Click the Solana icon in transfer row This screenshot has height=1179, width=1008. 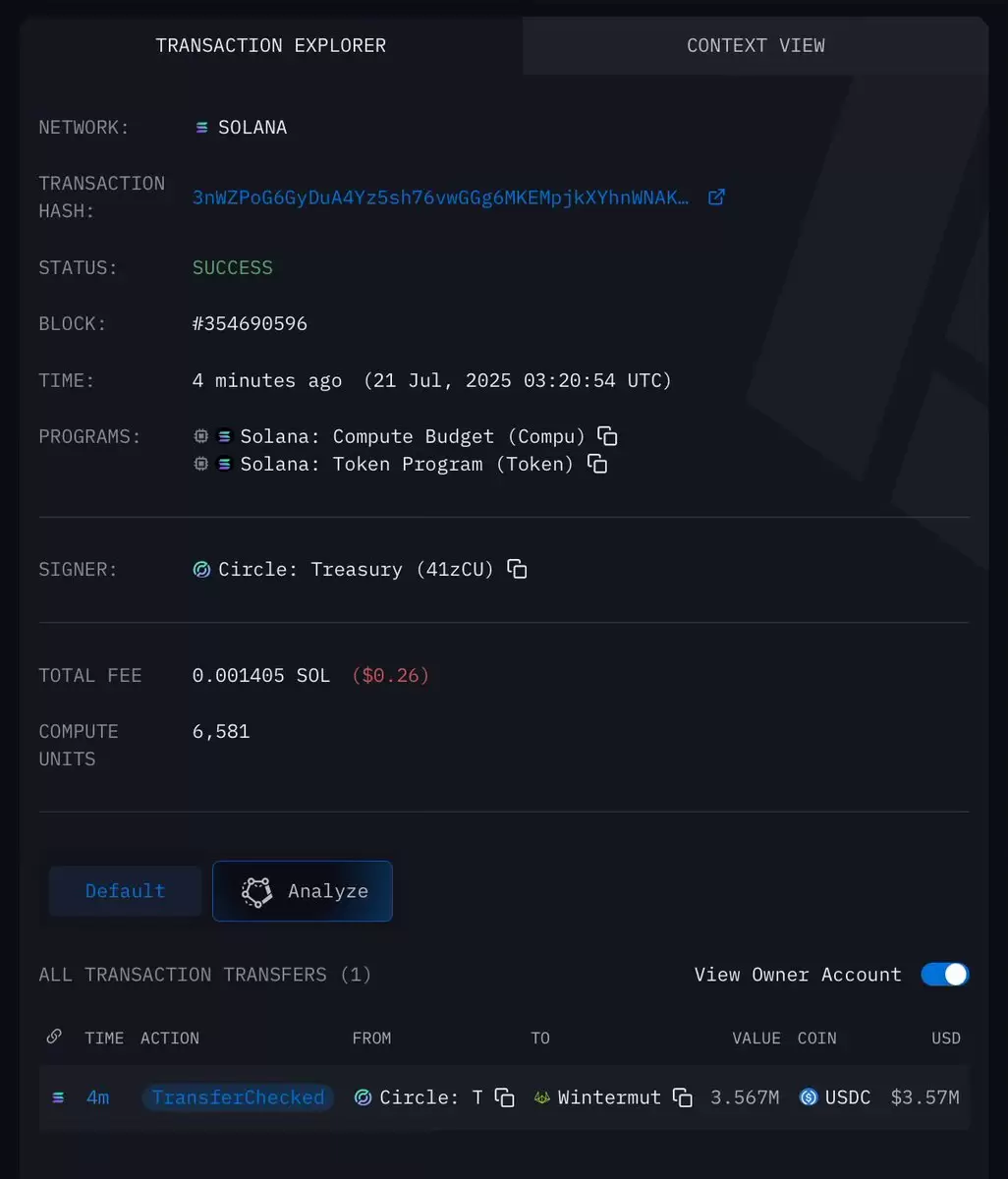pos(58,1097)
